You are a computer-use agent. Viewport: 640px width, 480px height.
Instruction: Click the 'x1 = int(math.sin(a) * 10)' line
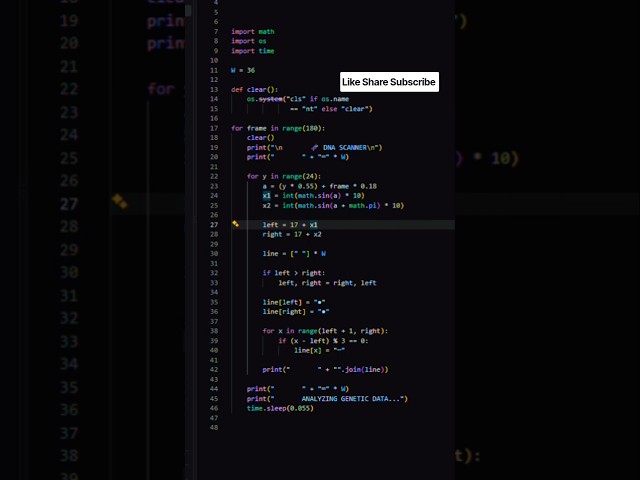[x=313, y=196]
